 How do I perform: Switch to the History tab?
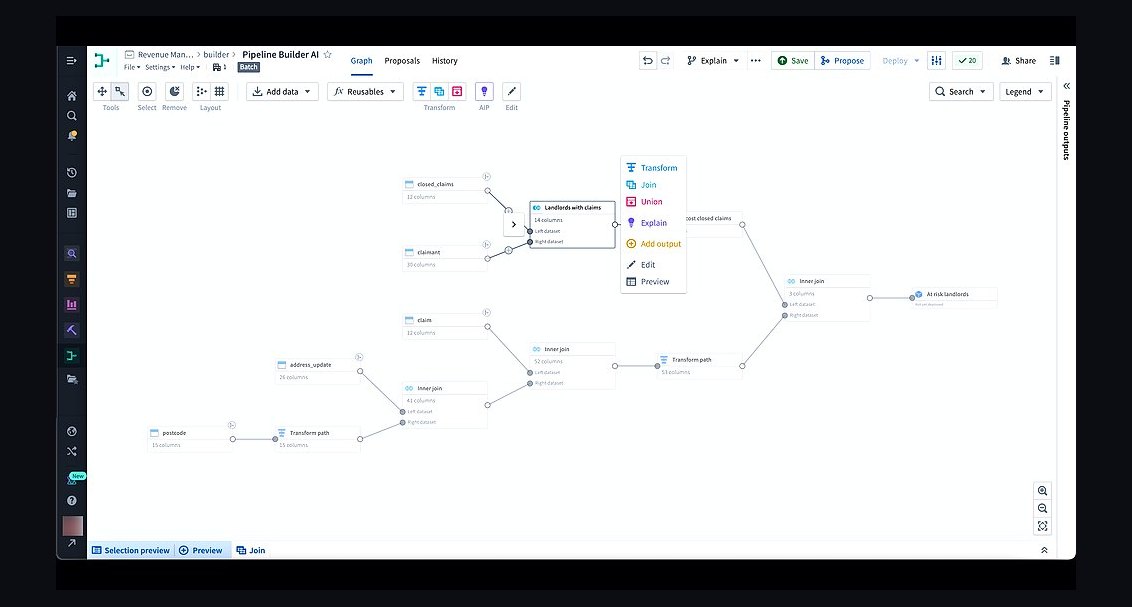(445, 61)
